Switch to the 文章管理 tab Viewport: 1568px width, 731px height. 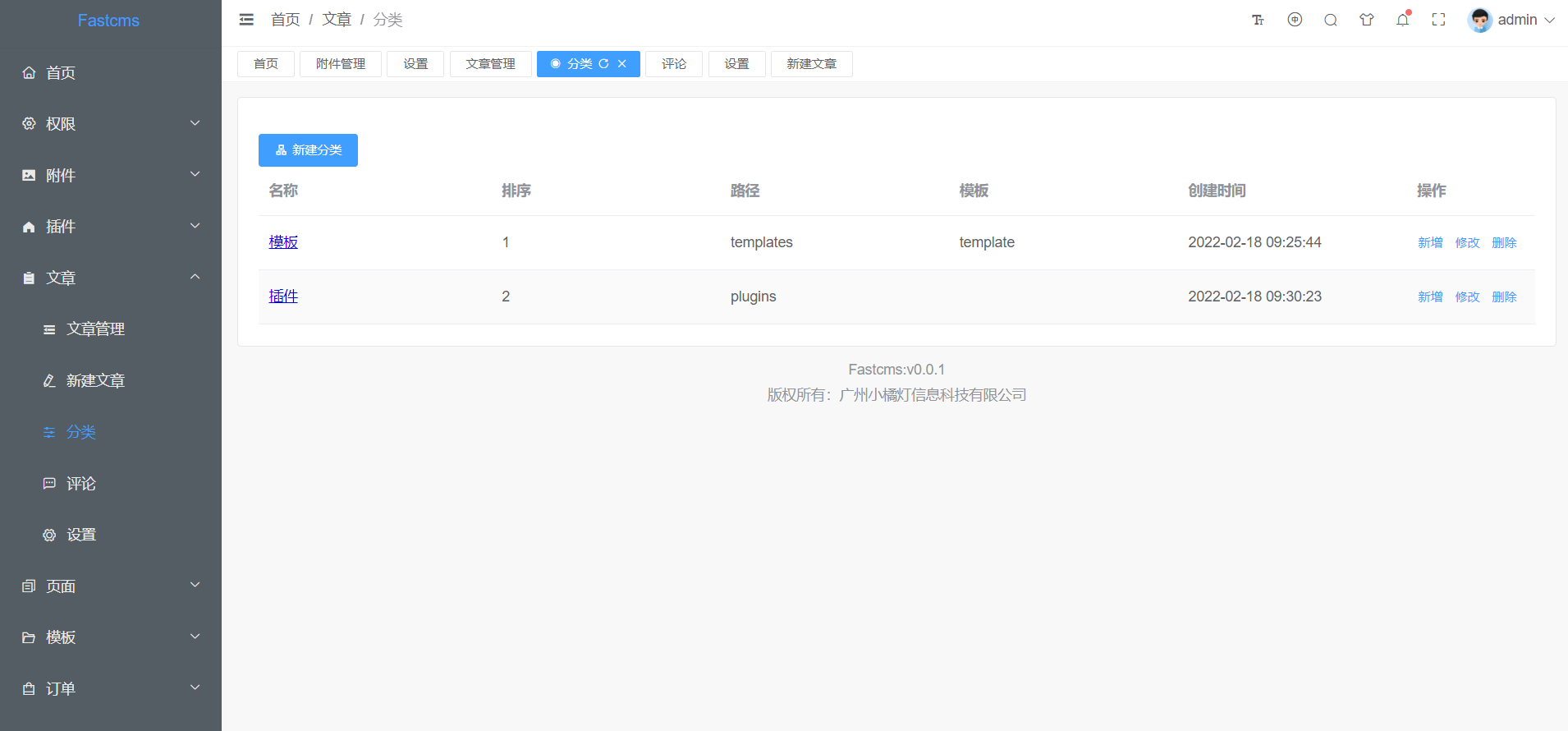click(491, 63)
